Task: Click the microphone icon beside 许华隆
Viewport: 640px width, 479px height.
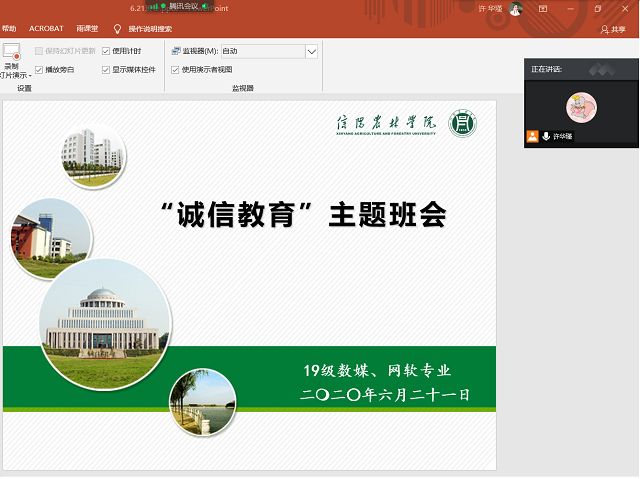Action: click(x=546, y=136)
